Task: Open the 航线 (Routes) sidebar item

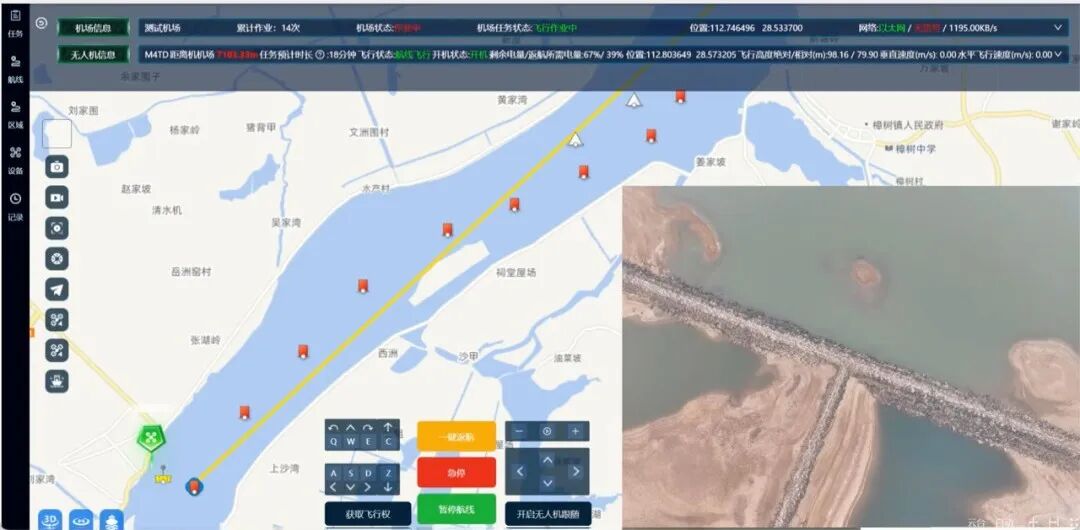Action: point(15,69)
